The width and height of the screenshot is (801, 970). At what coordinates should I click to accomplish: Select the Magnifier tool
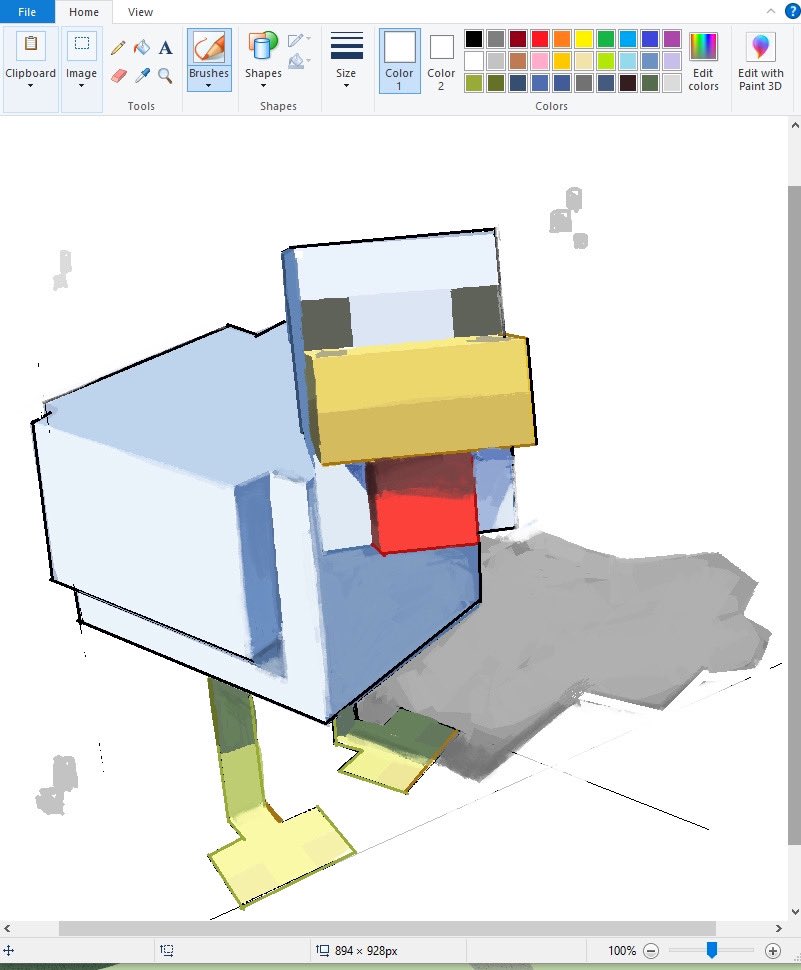pos(164,74)
